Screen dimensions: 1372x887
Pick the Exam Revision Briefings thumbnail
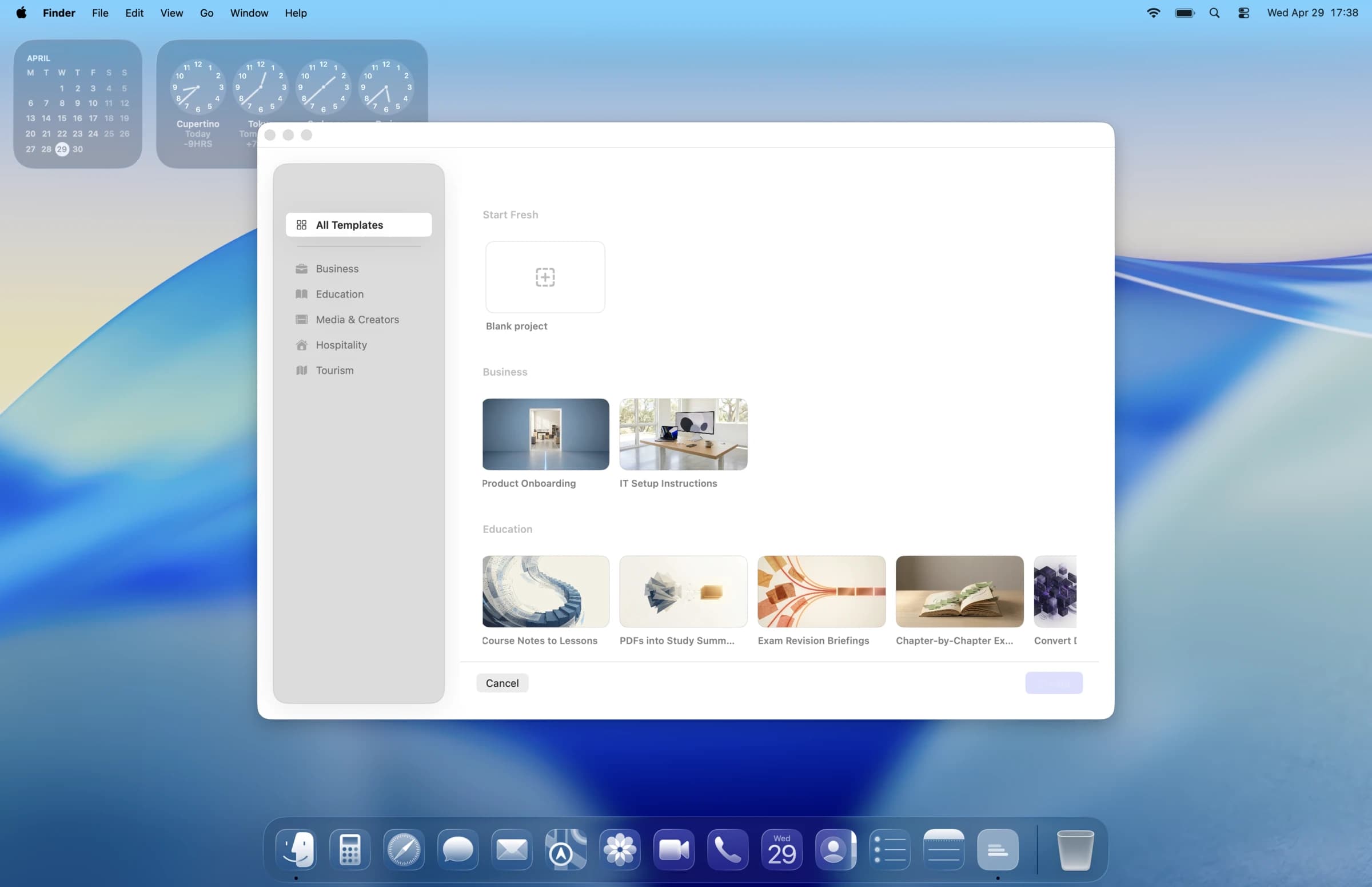pos(821,591)
